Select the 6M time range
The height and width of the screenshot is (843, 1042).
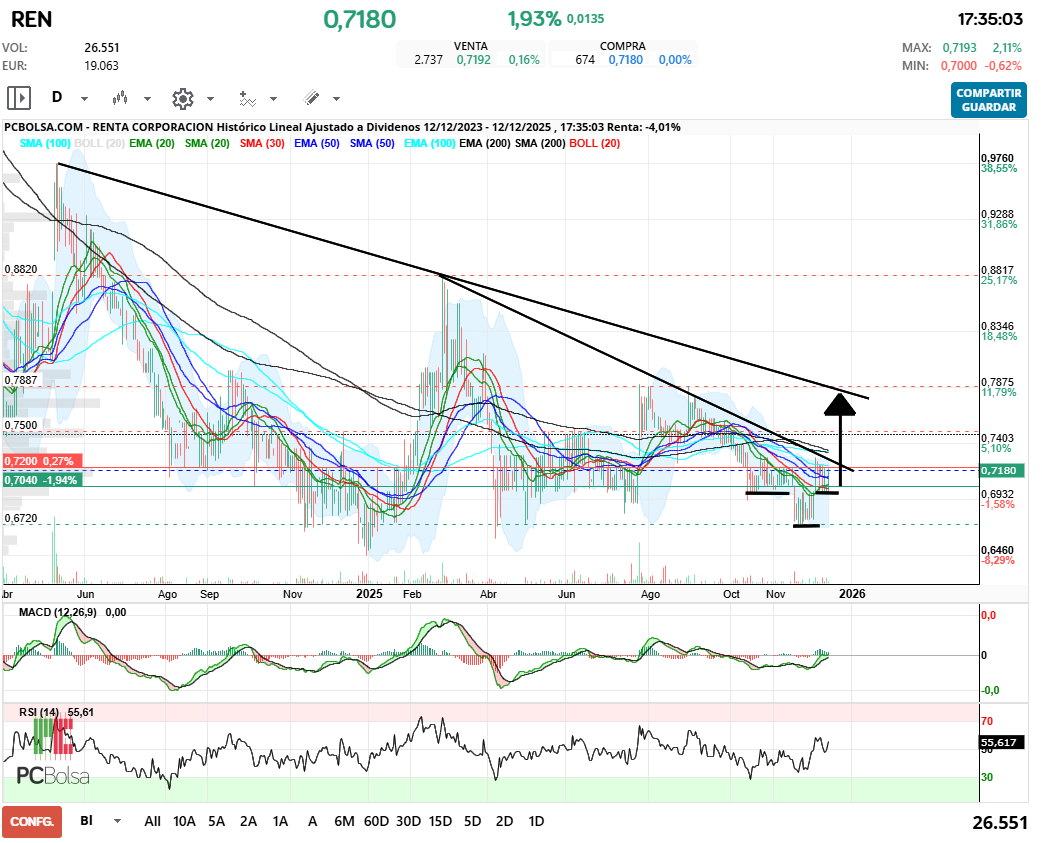pos(344,821)
